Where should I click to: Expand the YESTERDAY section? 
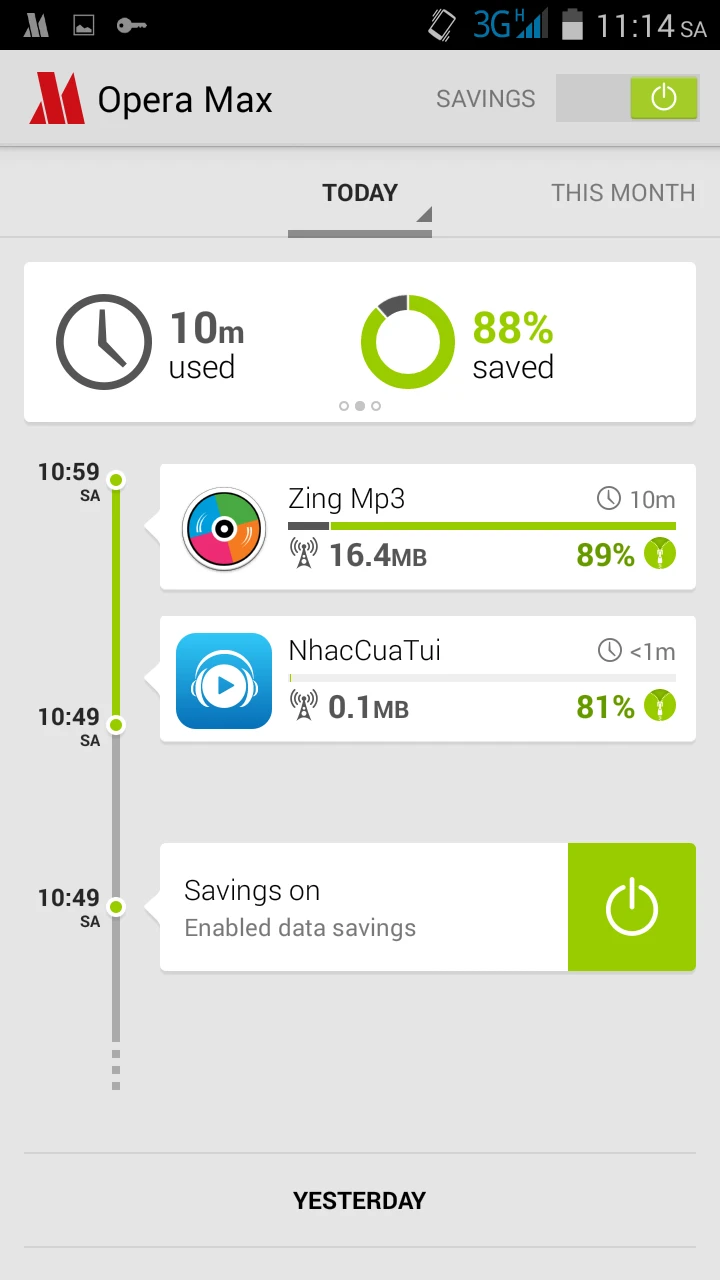(x=360, y=1200)
